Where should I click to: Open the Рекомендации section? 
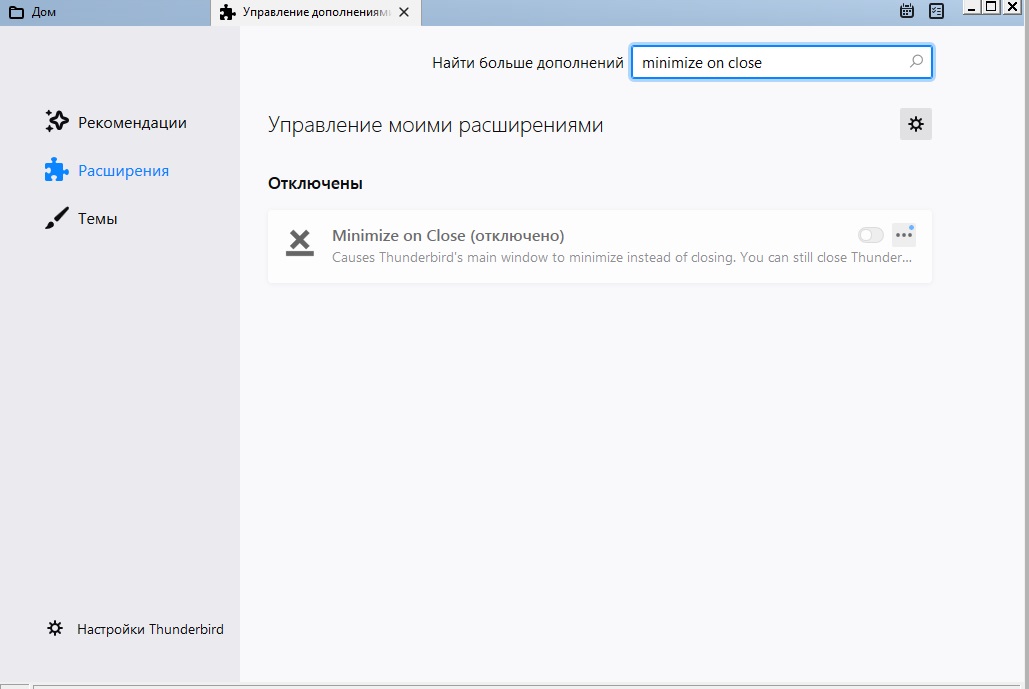(x=116, y=122)
